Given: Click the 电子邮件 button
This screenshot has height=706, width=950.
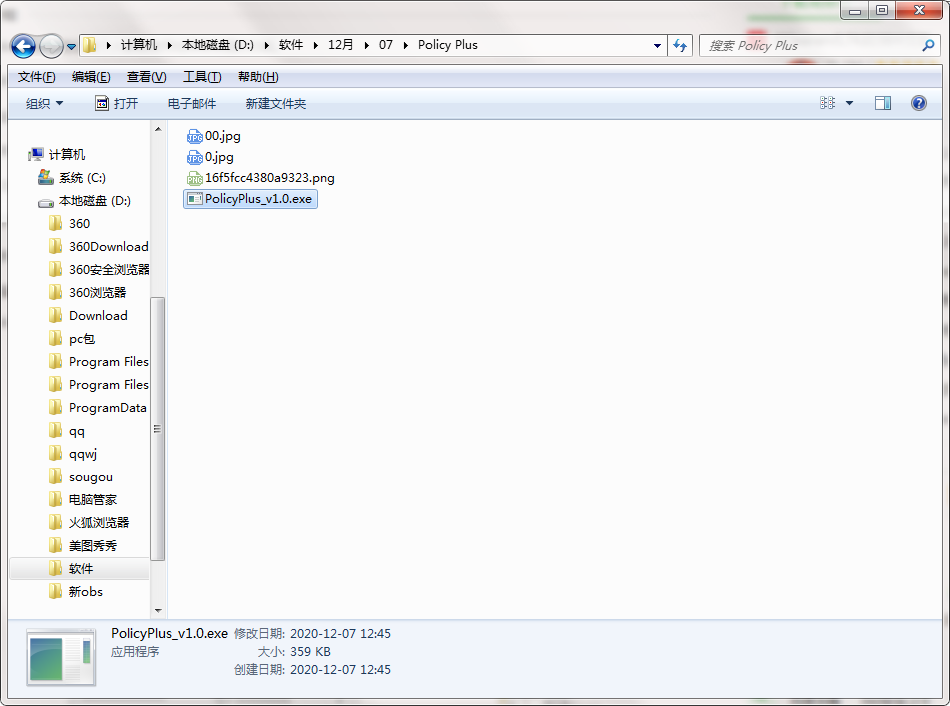Looking at the screenshot, I should click(x=192, y=104).
